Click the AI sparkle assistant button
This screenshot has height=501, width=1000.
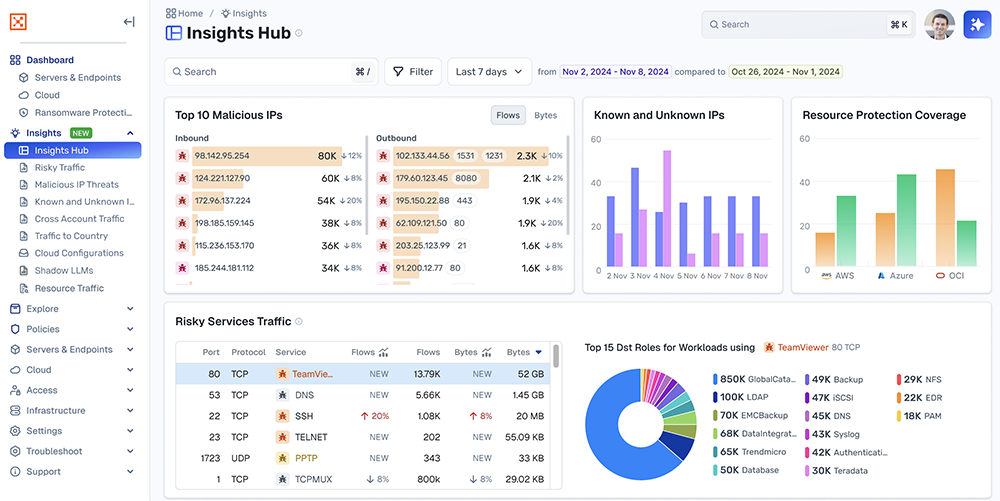tap(977, 25)
